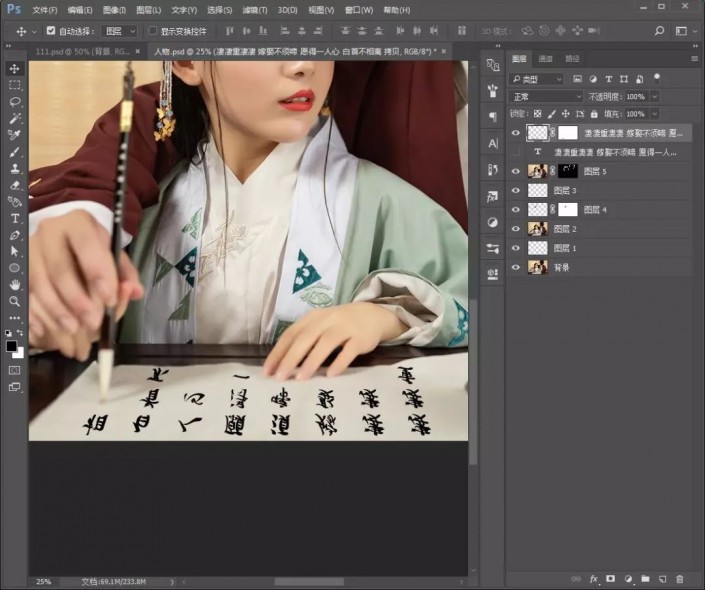This screenshot has height=590, width=705.
Task: Select the Rectangular Marquee tool
Action: point(14,85)
